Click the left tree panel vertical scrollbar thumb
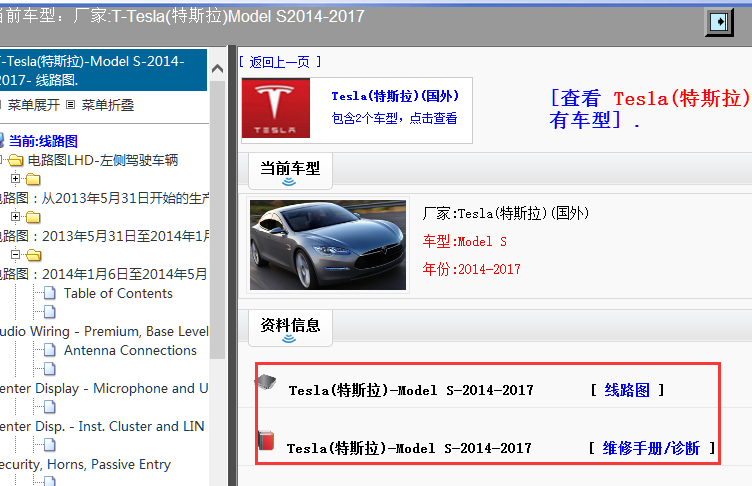Image resolution: width=752 pixels, height=486 pixels. pos(217,220)
